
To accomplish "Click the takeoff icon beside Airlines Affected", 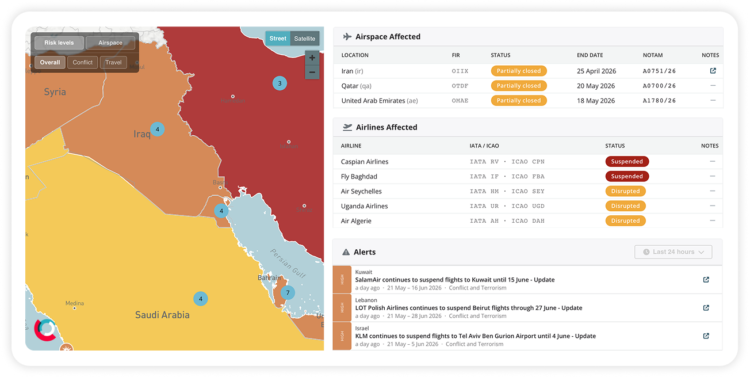I will tap(347, 127).
